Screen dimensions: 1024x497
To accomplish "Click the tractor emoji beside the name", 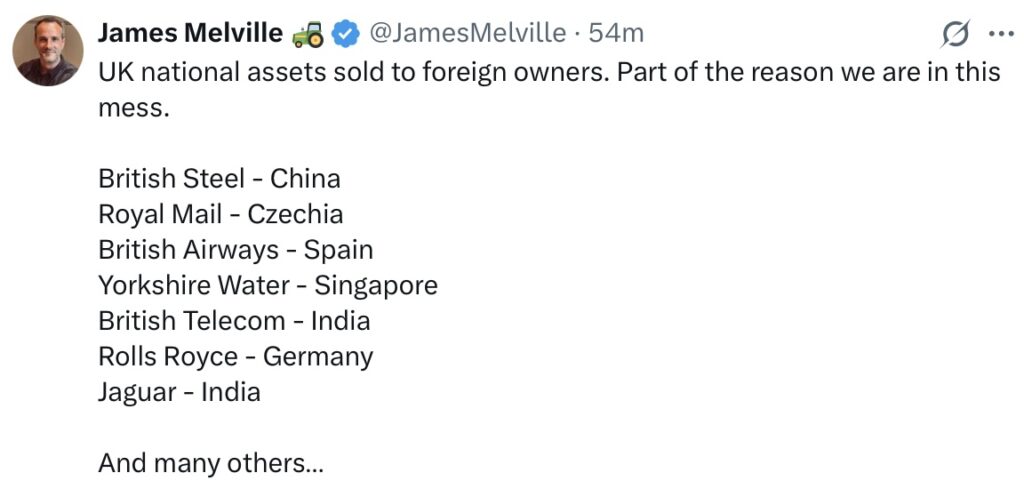I will (x=308, y=34).
